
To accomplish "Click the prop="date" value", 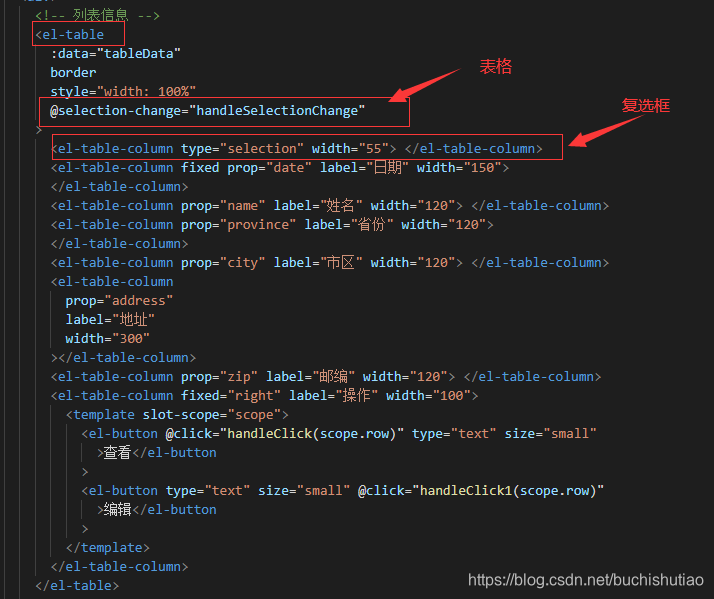I will (x=289, y=168).
